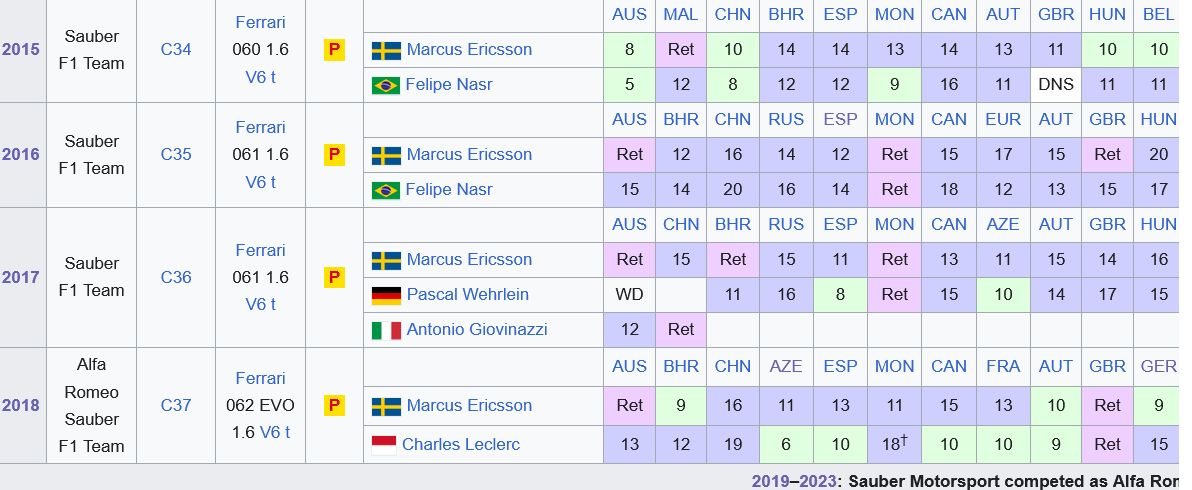
Task: Click the EUR race header in 2016
Action: (x=1003, y=119)
